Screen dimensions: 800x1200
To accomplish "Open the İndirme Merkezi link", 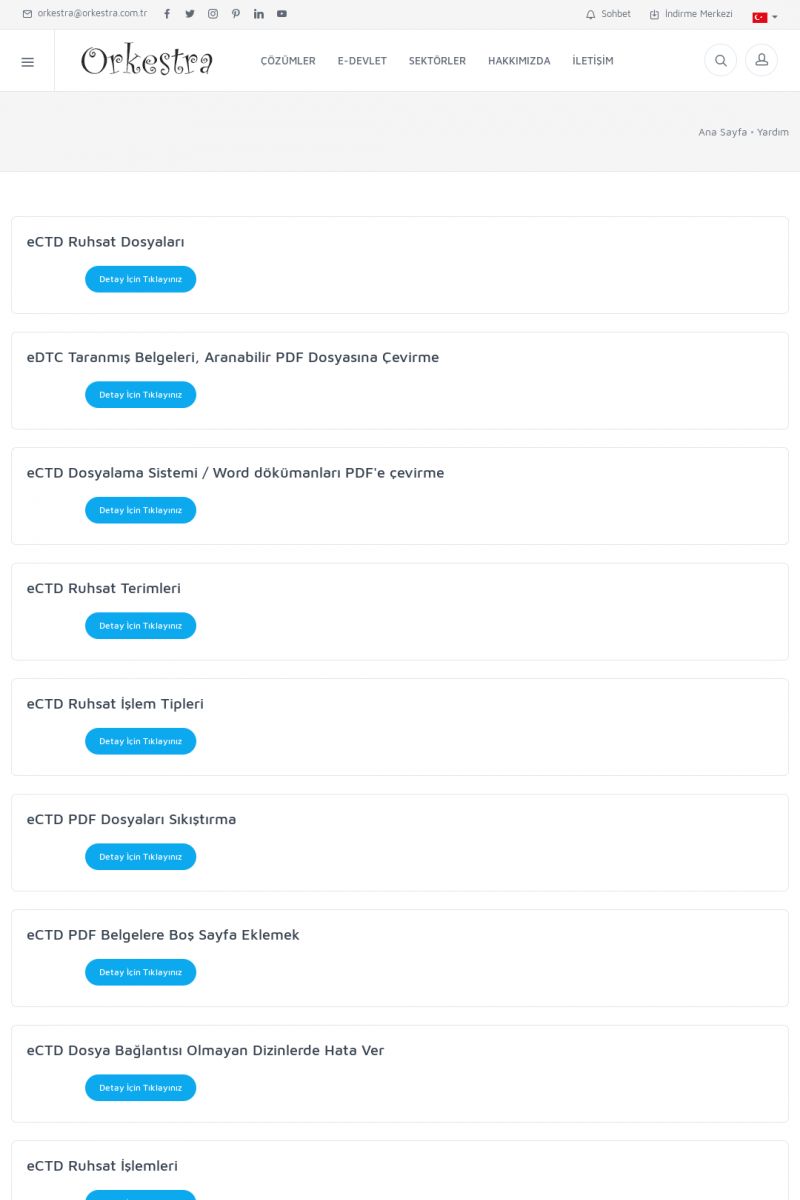I will [x=691, y=14].
